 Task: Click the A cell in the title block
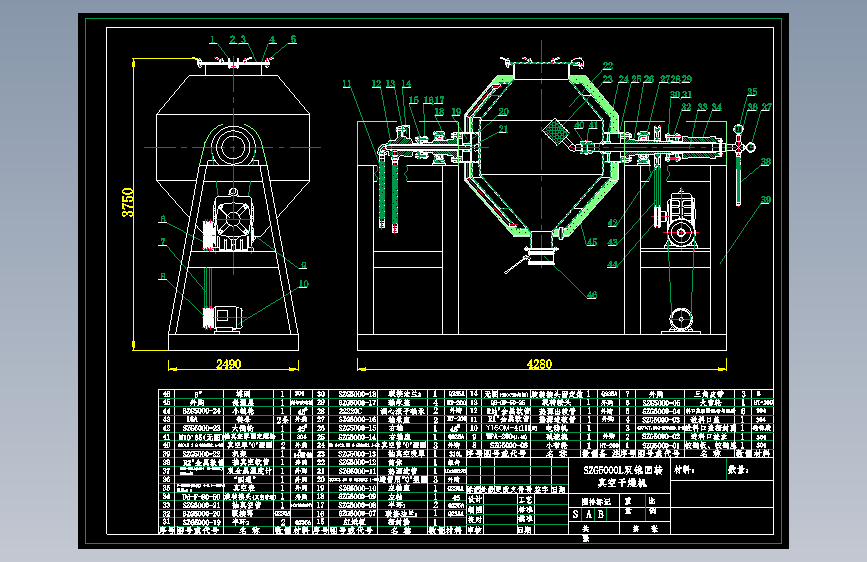(x=588, y=514)
